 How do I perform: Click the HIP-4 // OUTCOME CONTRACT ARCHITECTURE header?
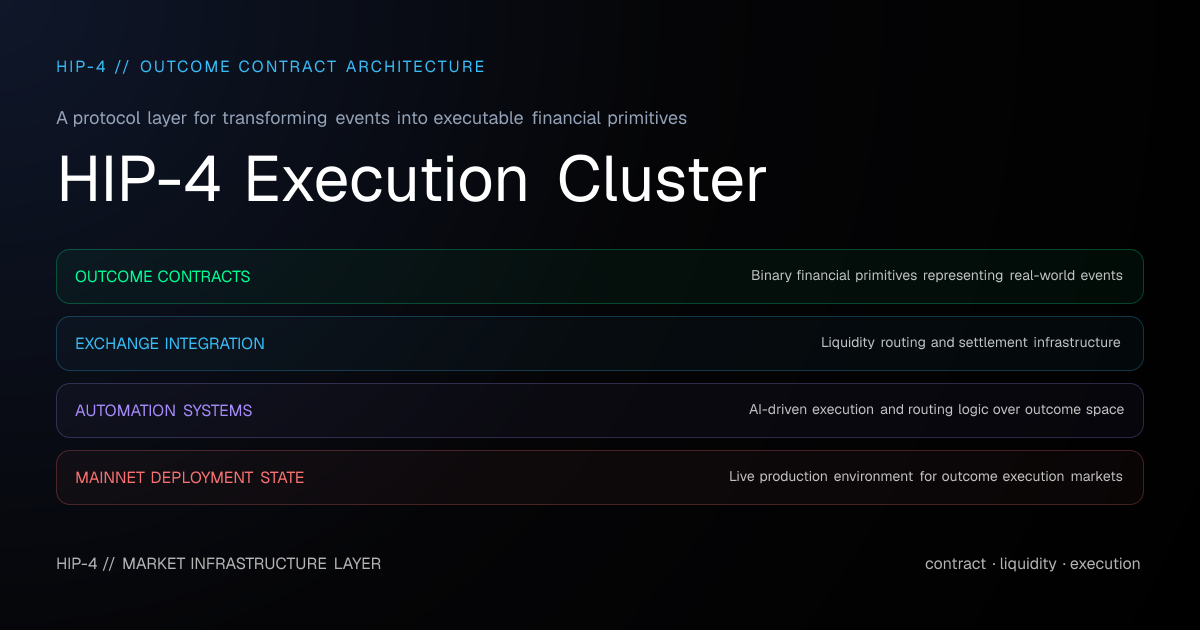[x=271, y=67]
